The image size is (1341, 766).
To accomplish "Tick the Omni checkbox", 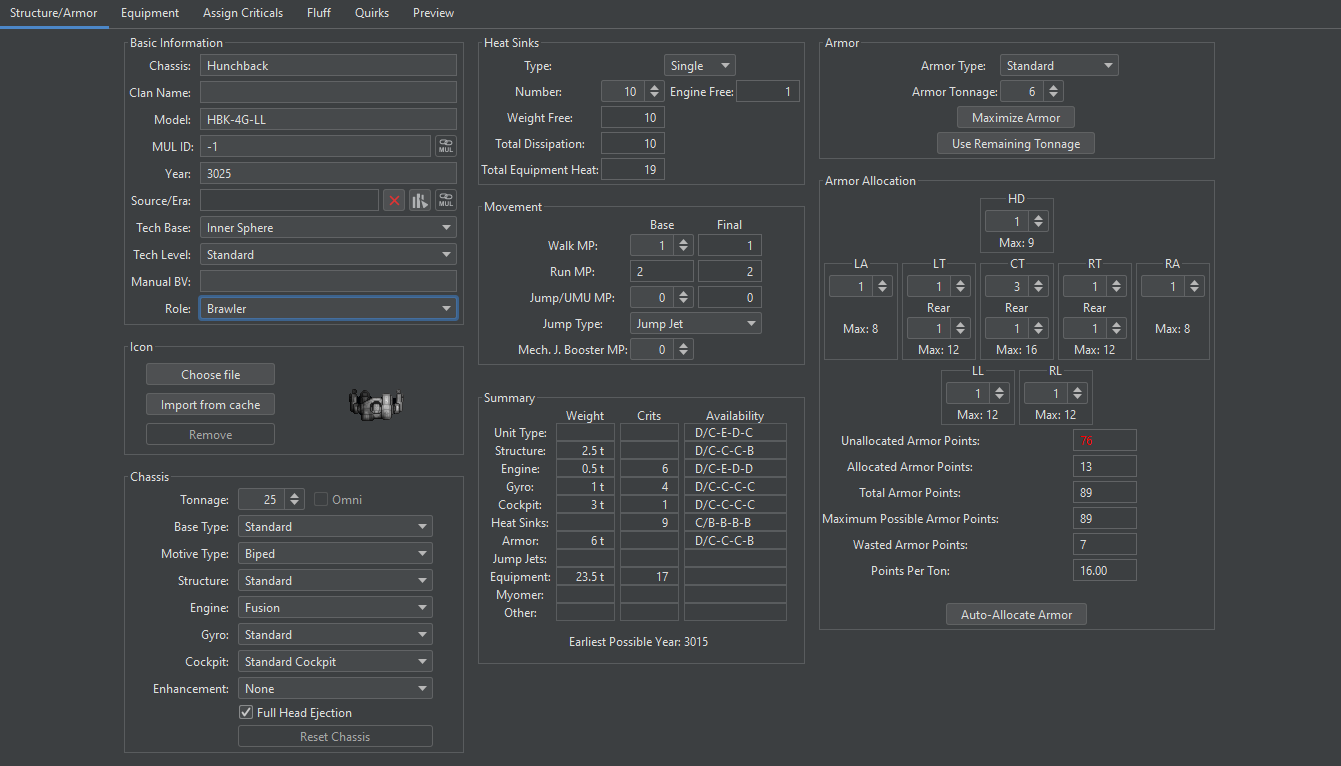I will [321, 500].
